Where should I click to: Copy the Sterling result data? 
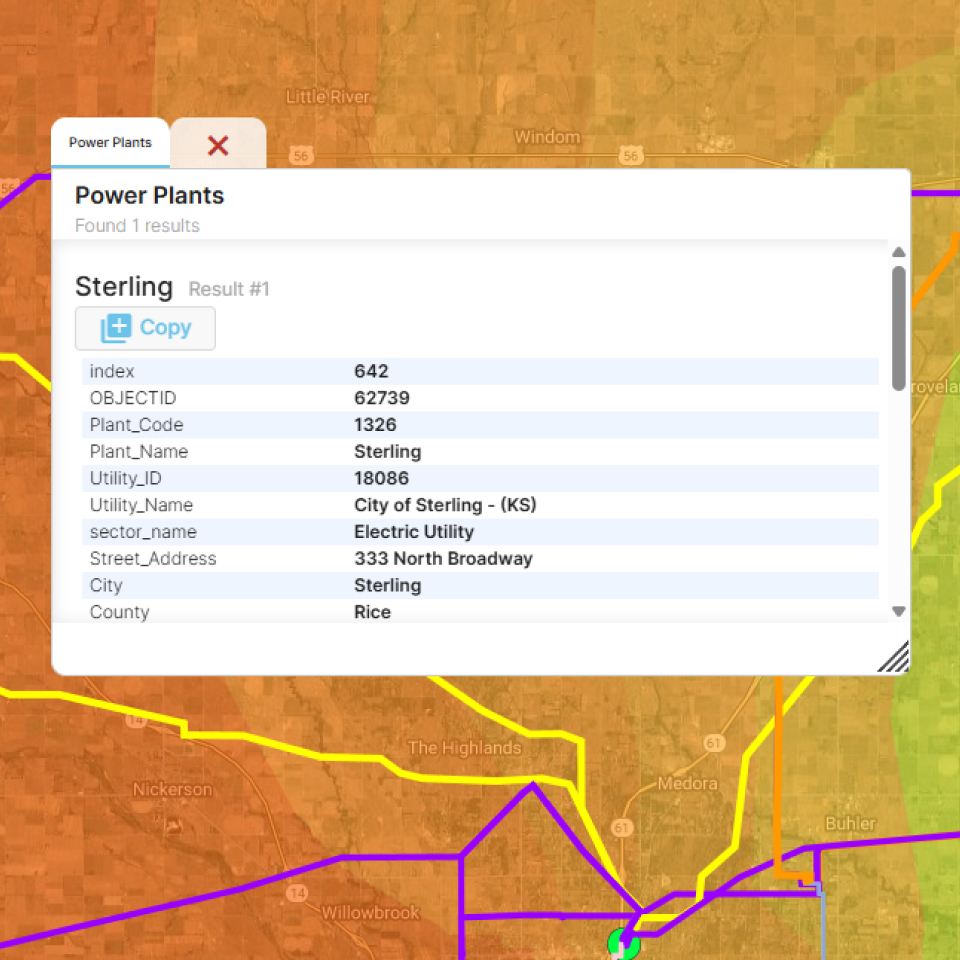tap(145, 328)
